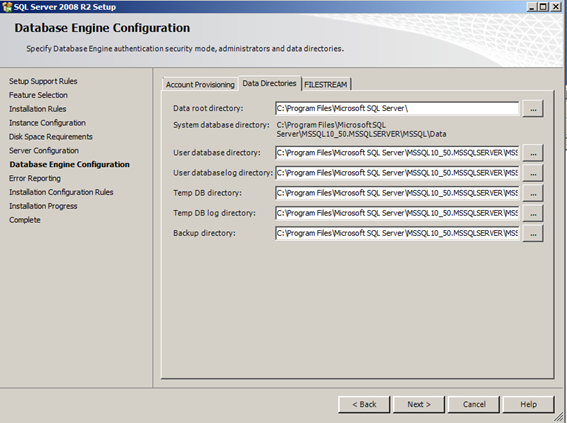Click the browse button for Data root directory
The height and width of the screenshot is (423, 567).
[x=533, y=108]
